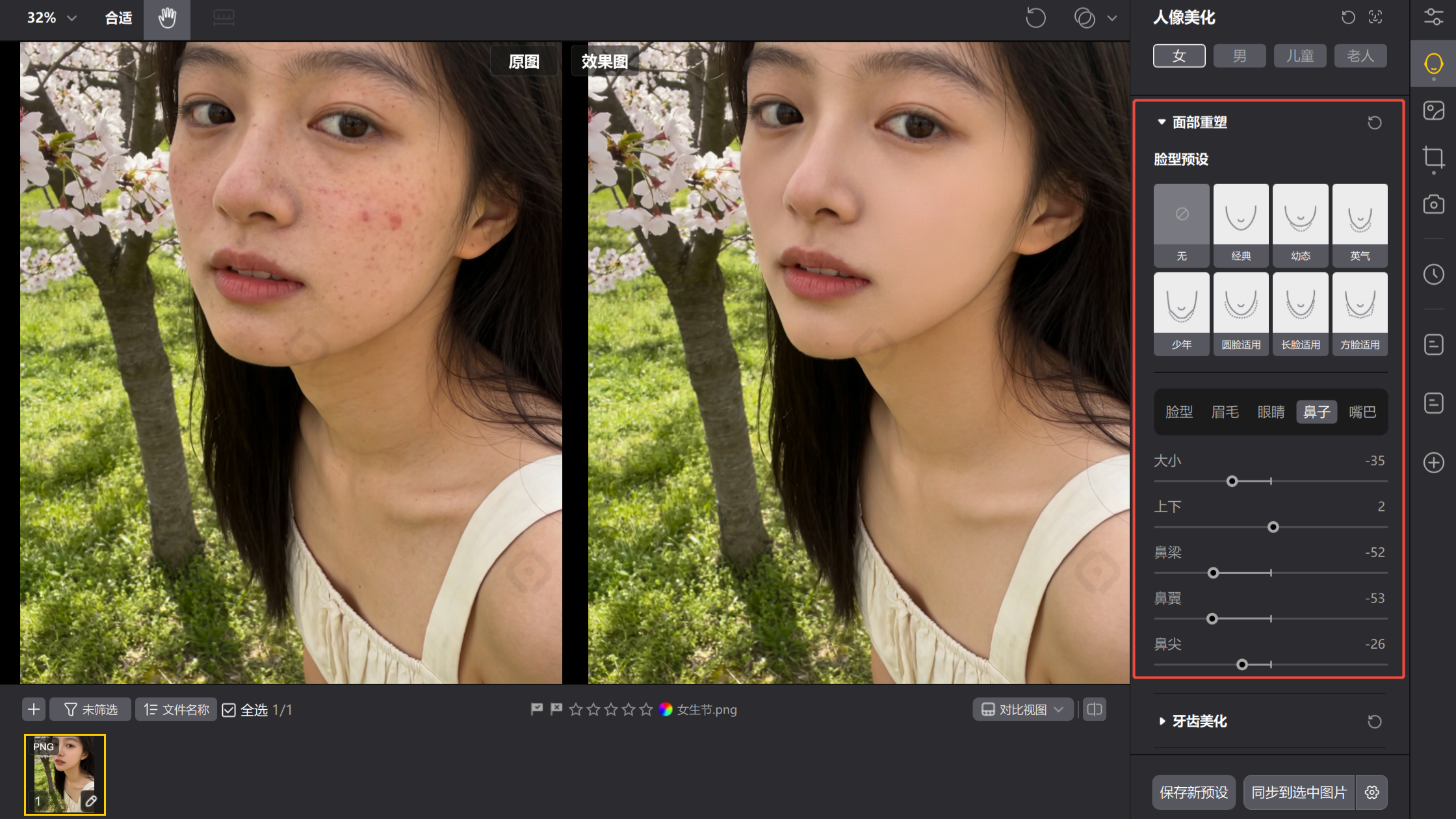Select the 女生节.png thumbnail
This screenshot has height=819, width=1456.
(x=65, y=773)
